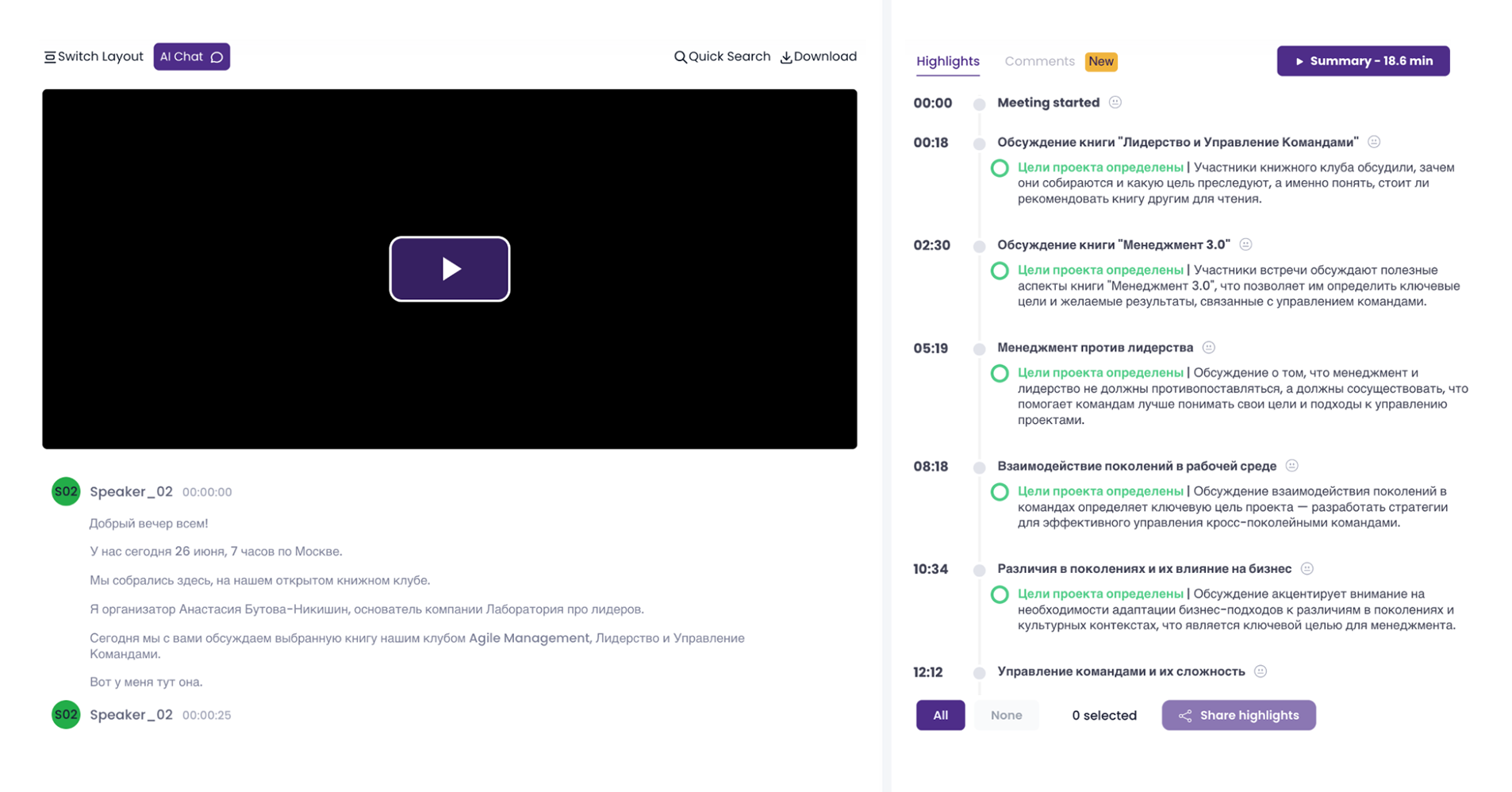Viewport: 1512px width, 792px height.
Task: Click smiley icon next to Meeting started
Action: [x=1115, y=102]
